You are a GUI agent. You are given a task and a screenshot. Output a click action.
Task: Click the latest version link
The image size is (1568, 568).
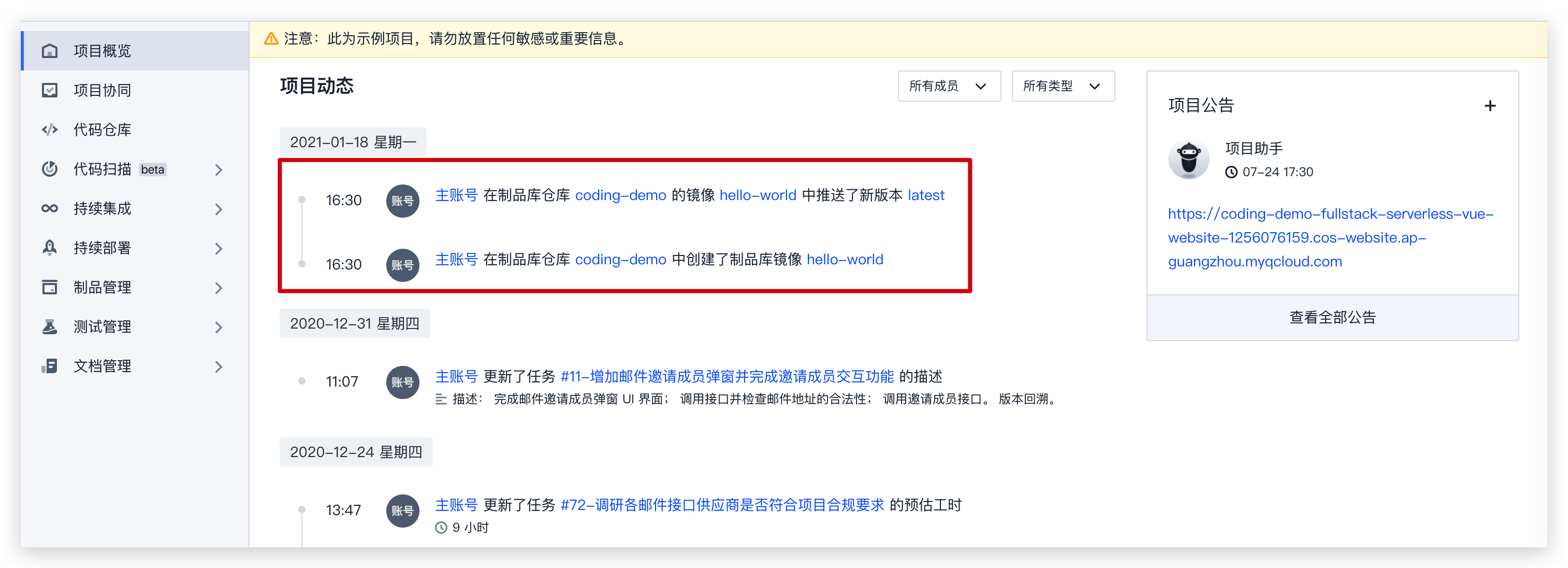[926, 195]
